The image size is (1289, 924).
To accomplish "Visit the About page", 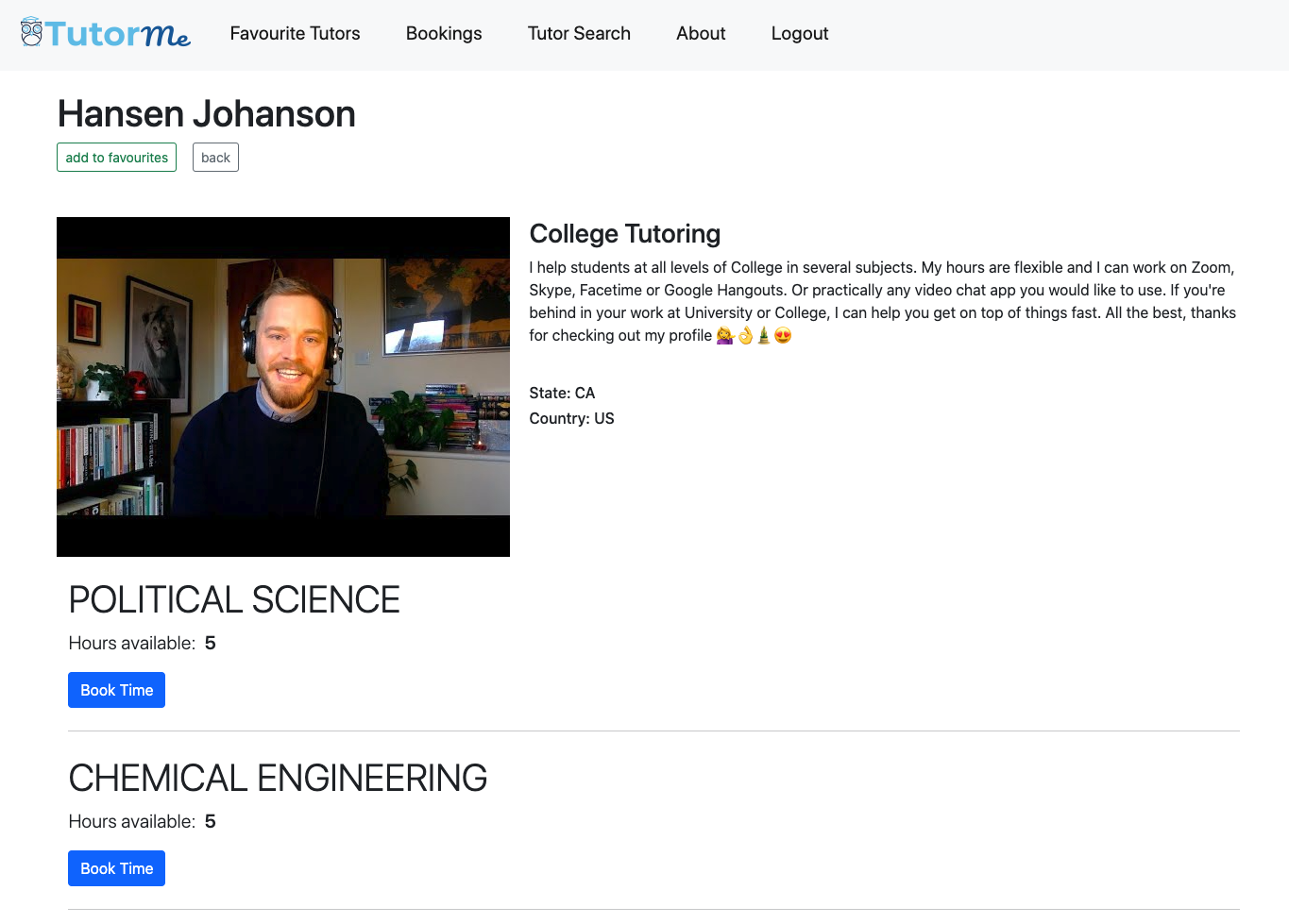I will [700, 34].
